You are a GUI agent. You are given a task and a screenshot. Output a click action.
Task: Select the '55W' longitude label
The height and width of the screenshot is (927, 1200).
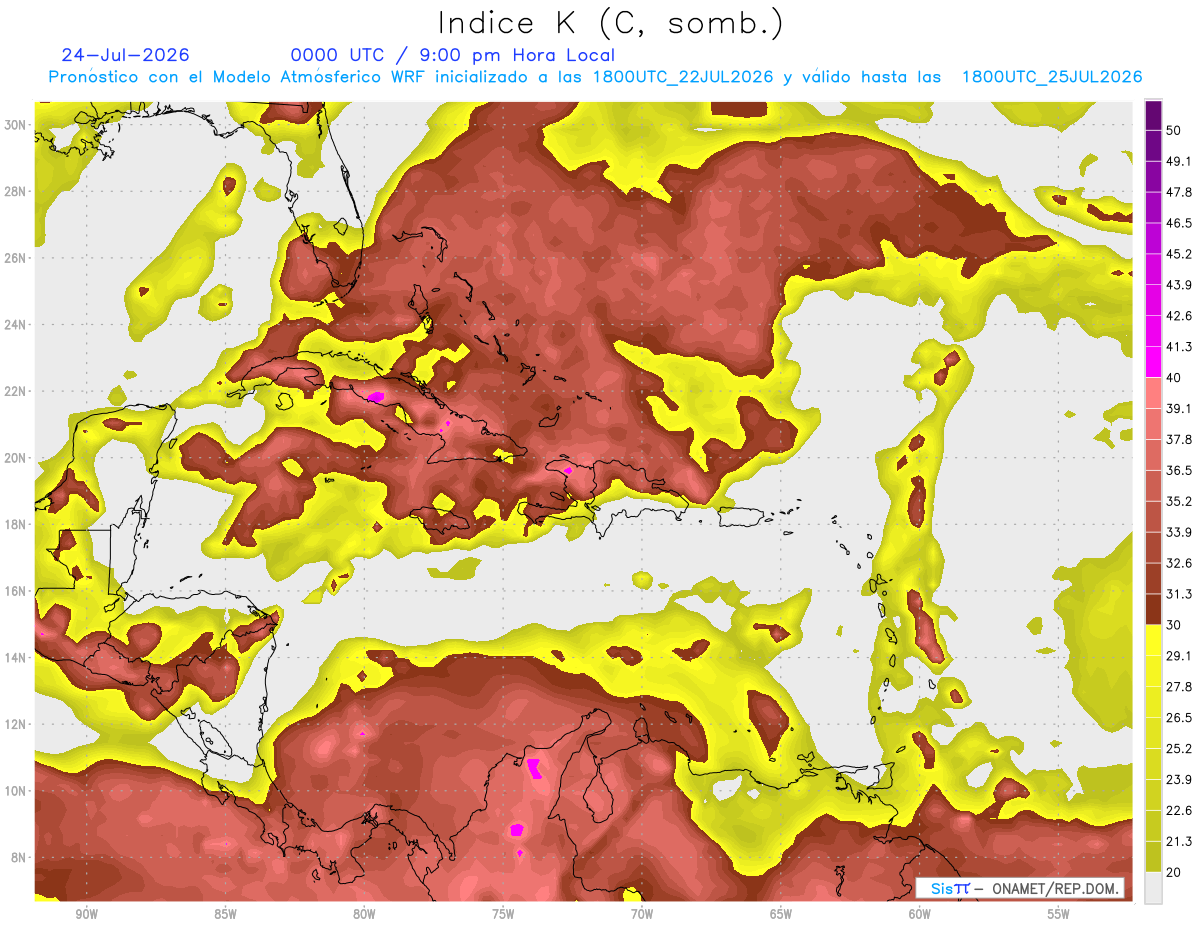pyautogui.click(x=1059, y=915)
